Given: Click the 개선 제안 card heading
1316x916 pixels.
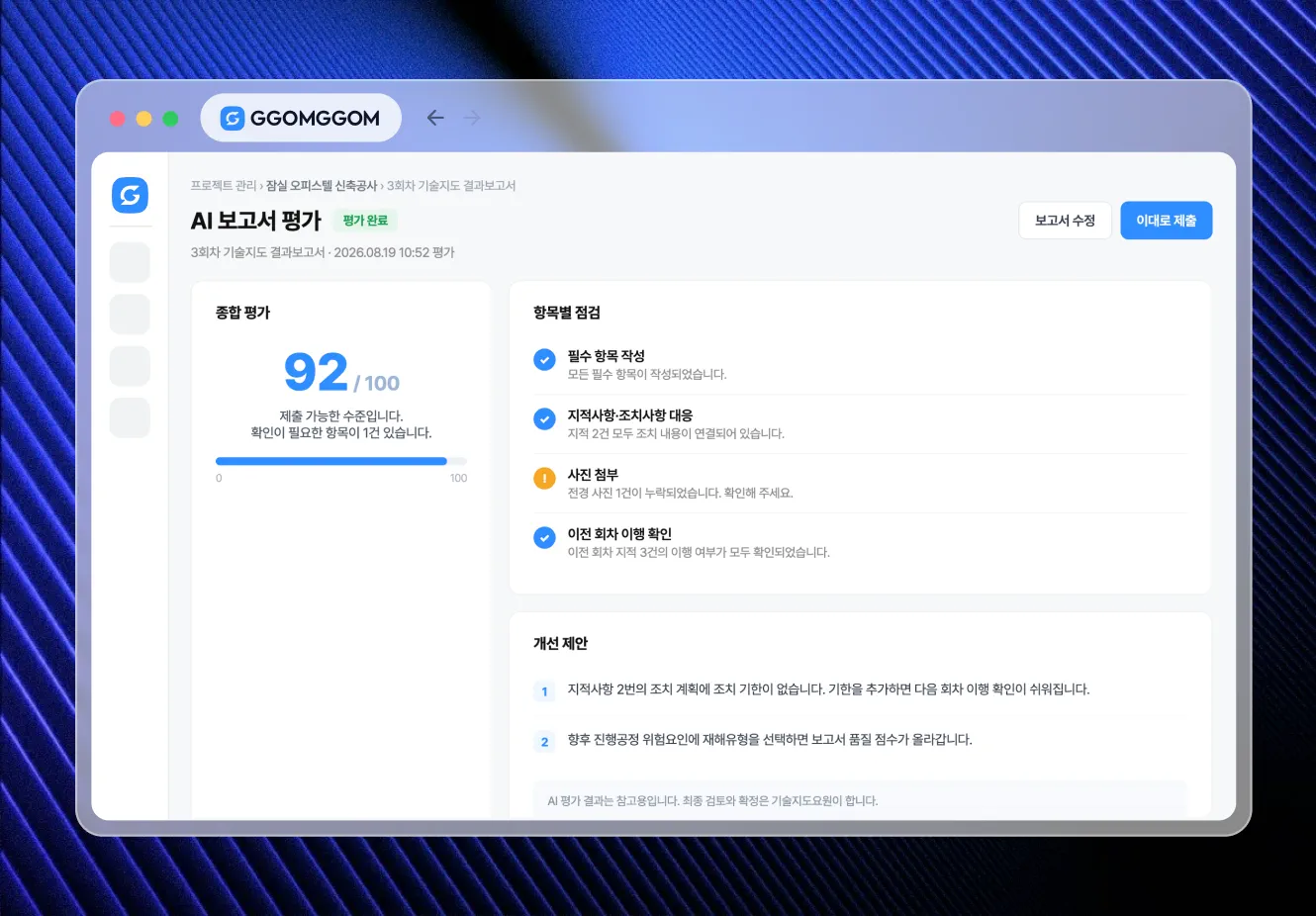Looking at the screenshot, I should pos(561,643).
